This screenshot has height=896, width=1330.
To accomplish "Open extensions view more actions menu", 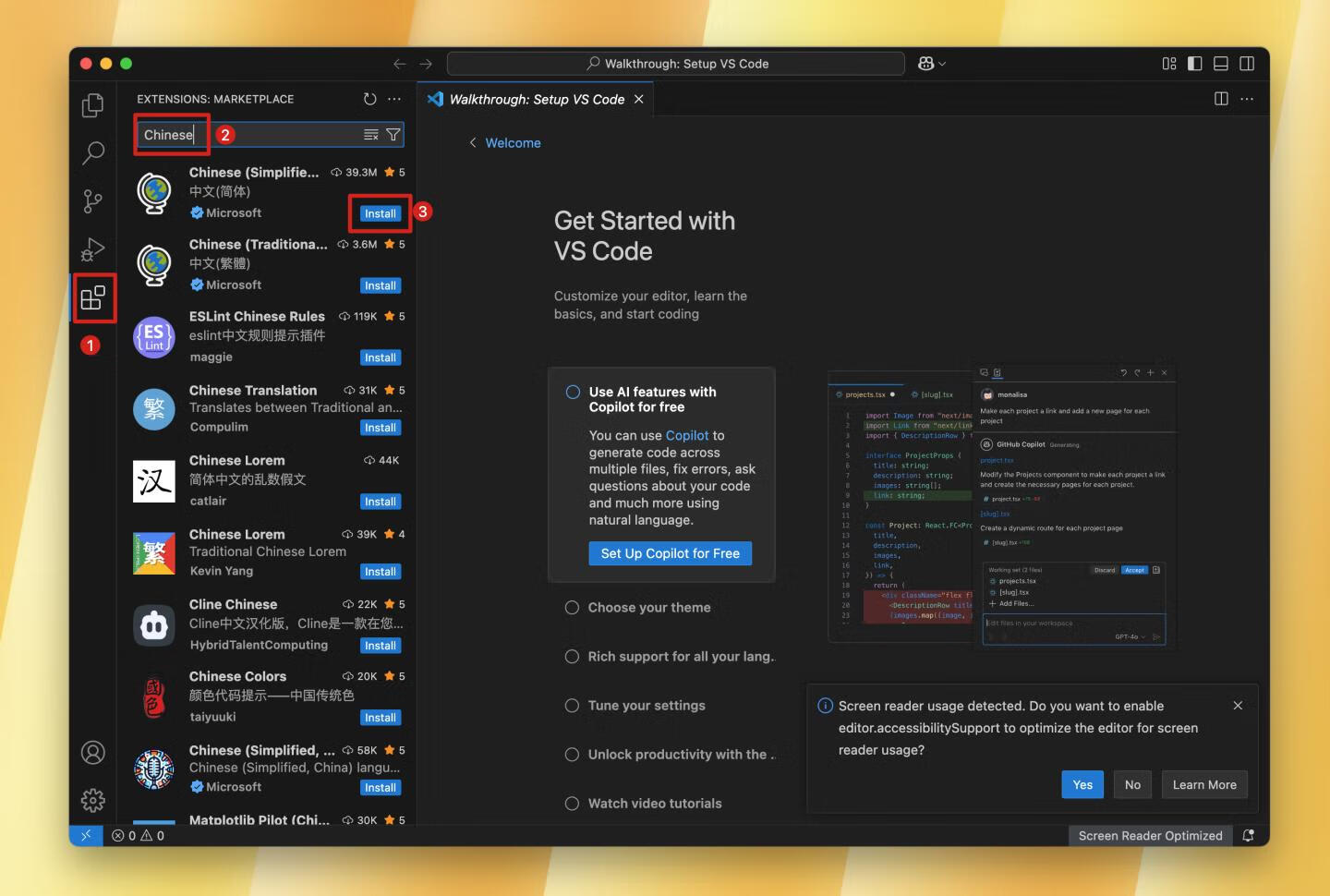I will [394, 99].
